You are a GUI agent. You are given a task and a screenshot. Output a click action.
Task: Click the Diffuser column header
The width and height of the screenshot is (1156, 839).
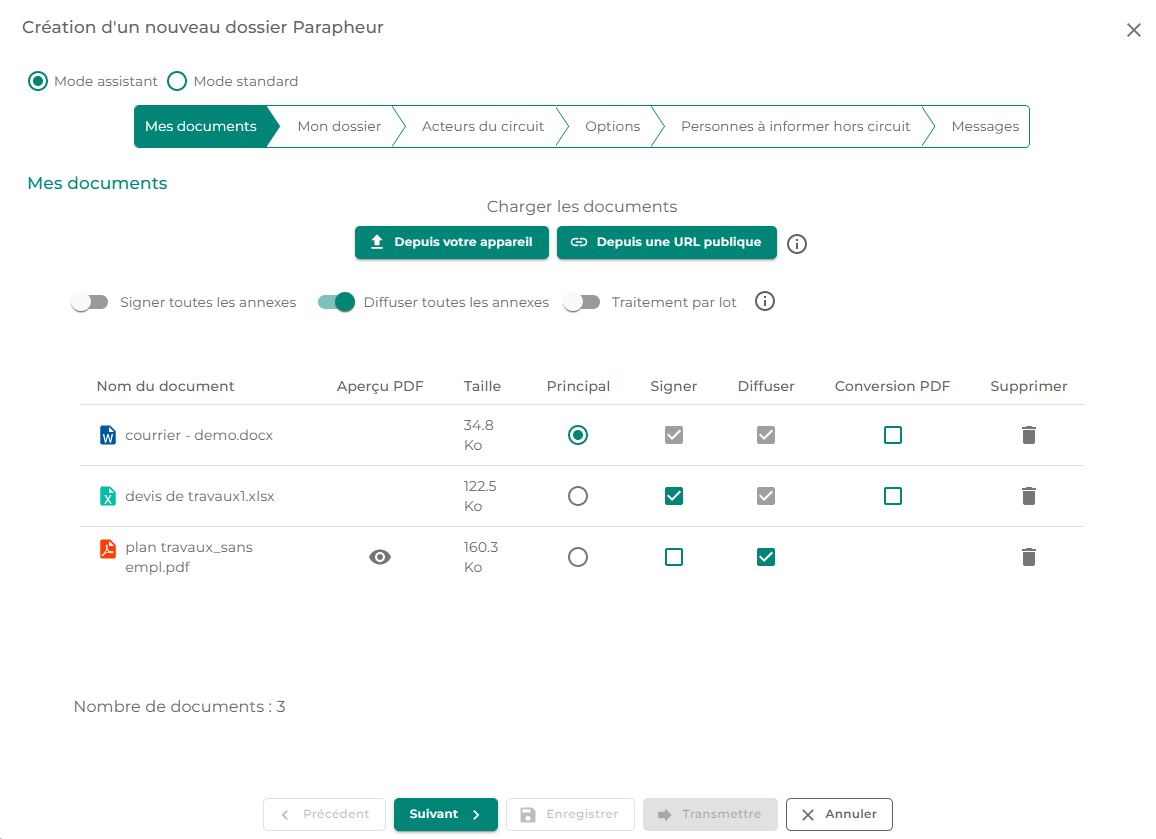point(766,386)
